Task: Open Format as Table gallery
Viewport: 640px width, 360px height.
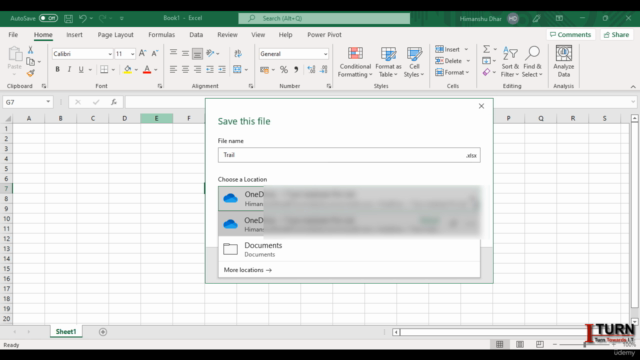Action: coord(388,62)
